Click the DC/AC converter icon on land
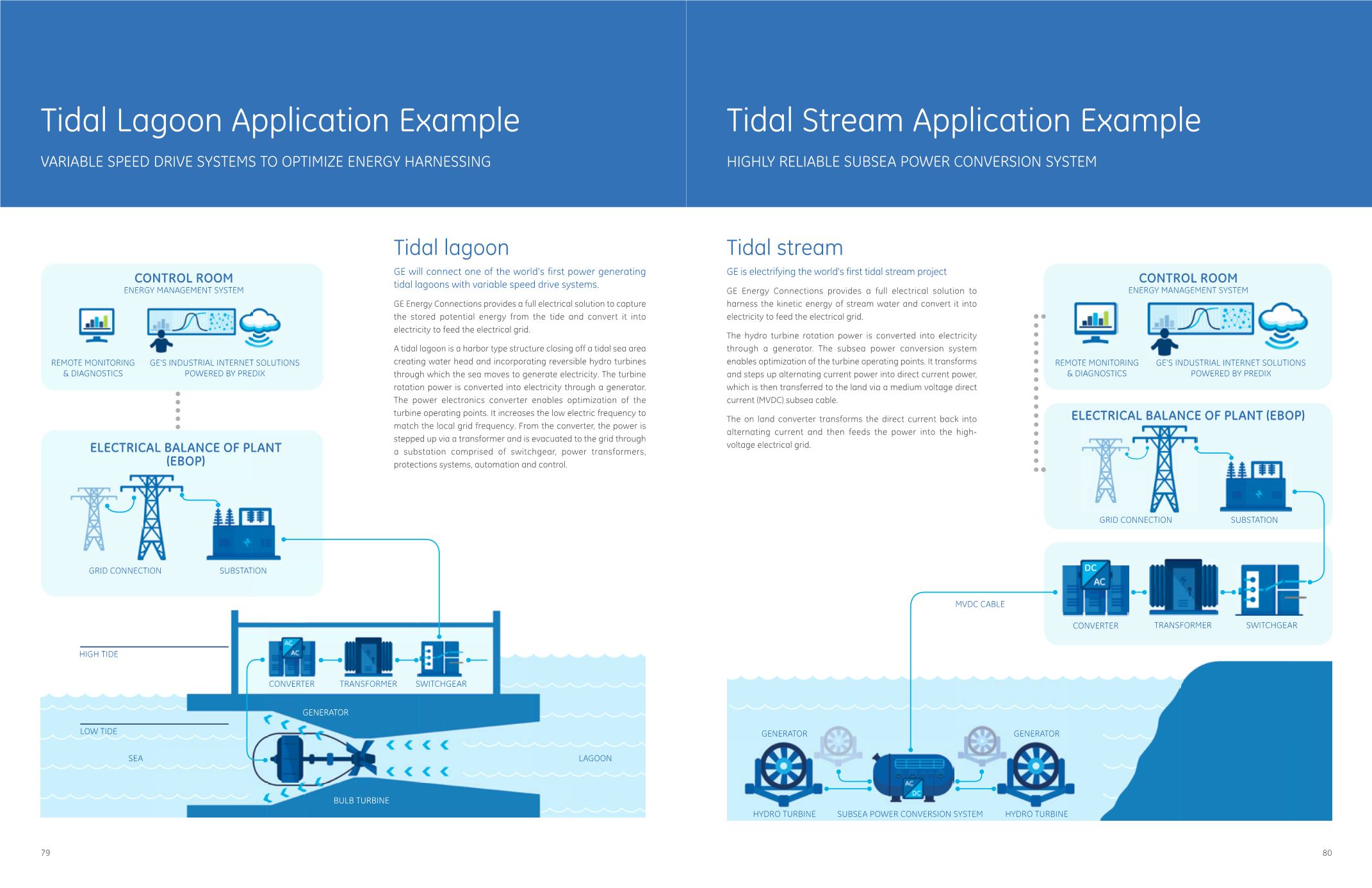Viewport: 1372px width, 888px height. point(1095,588)
